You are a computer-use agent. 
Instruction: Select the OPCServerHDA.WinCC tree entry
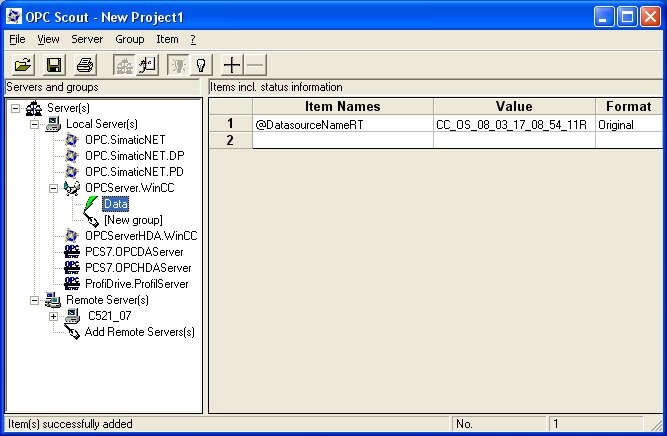point(141,236)
